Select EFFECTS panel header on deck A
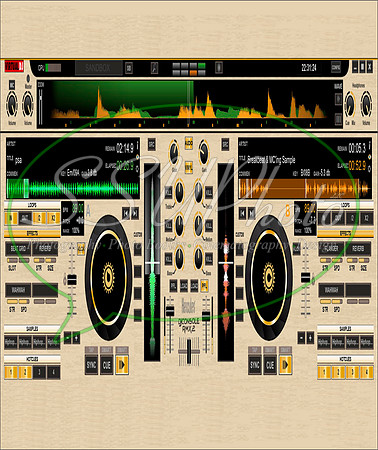The image size is (378, 450). (32, 233)
